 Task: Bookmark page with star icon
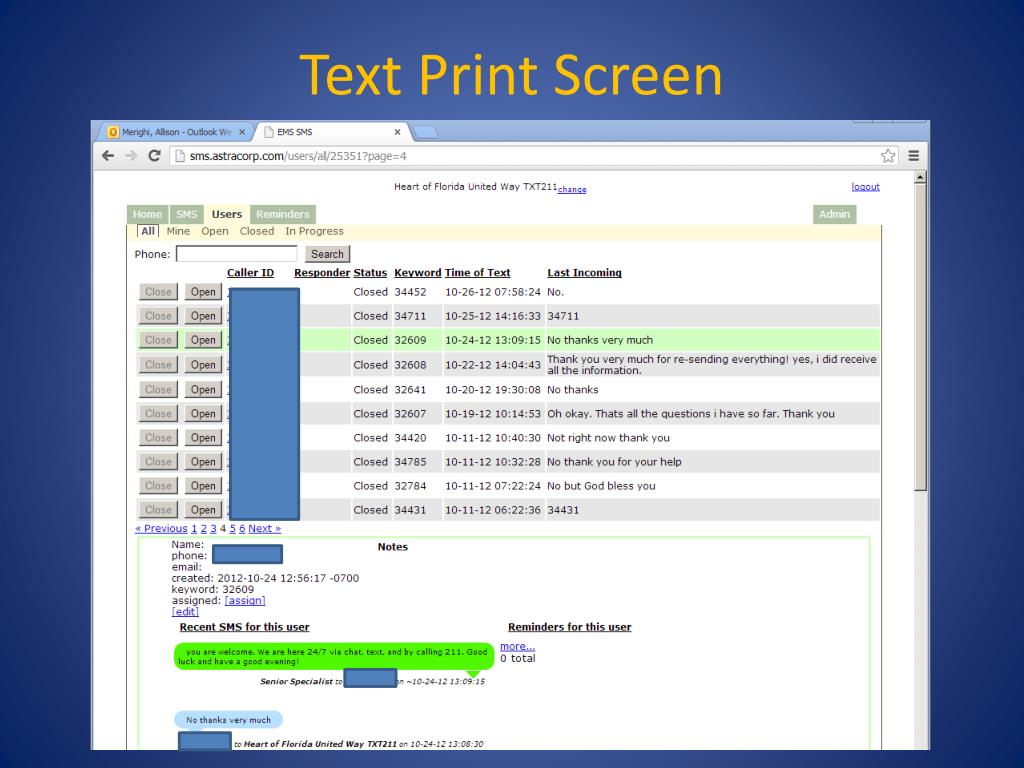(887, 156)
